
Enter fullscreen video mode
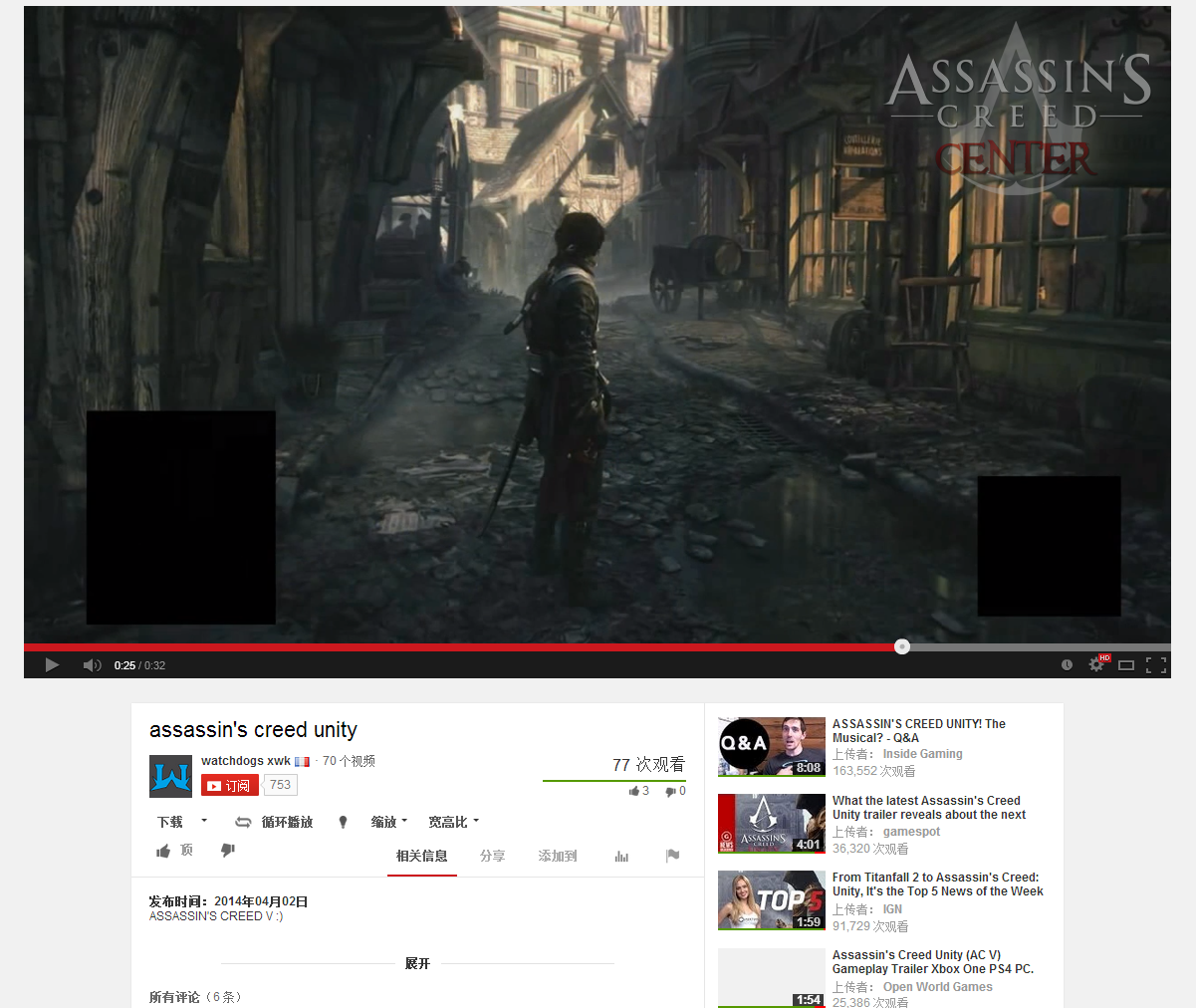(x=1156, y=665)
